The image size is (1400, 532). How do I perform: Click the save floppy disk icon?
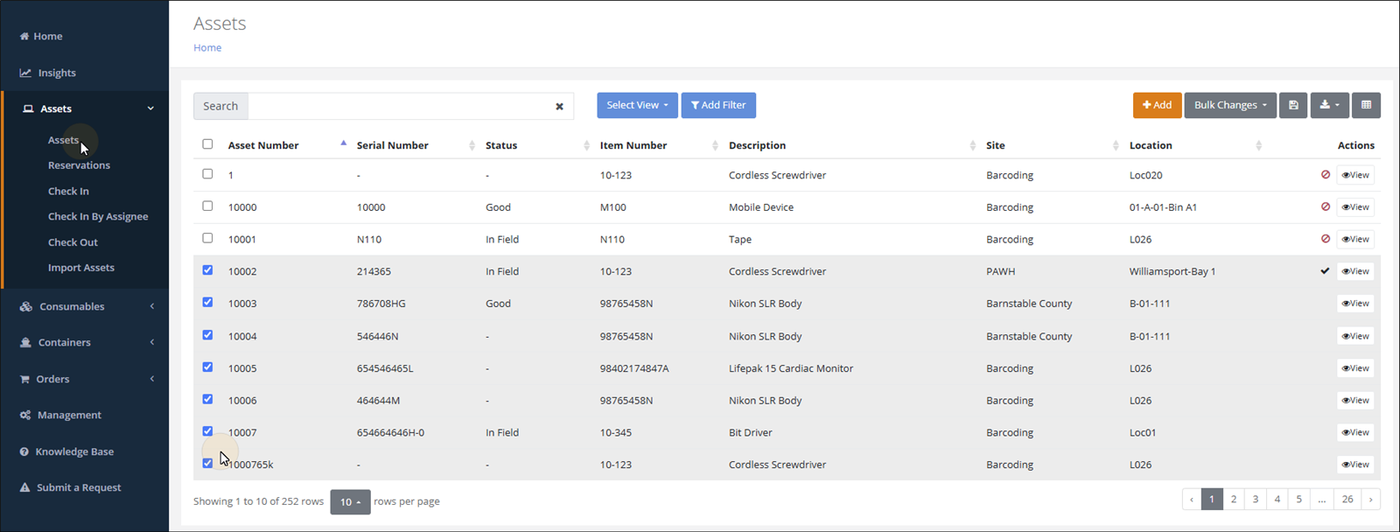tap(1293, 105)
